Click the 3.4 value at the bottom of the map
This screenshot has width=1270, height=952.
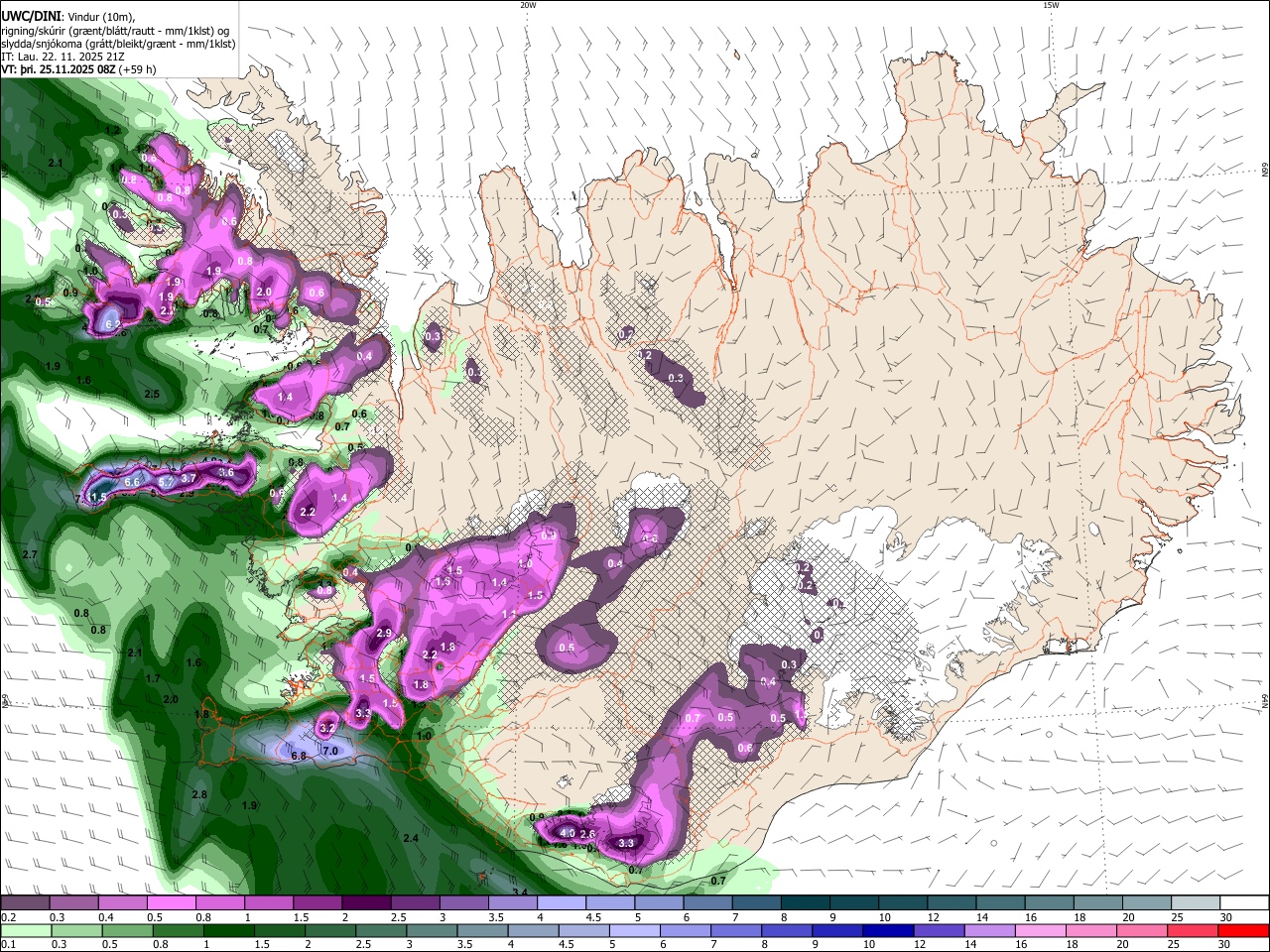click(520, 892)
